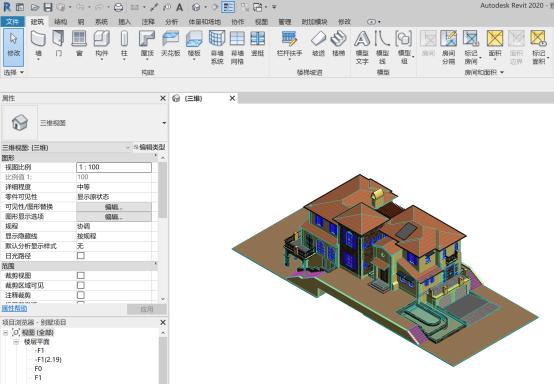
Task: Select the Ceiling (天花板) tool
Action: (x=171, y=44)
